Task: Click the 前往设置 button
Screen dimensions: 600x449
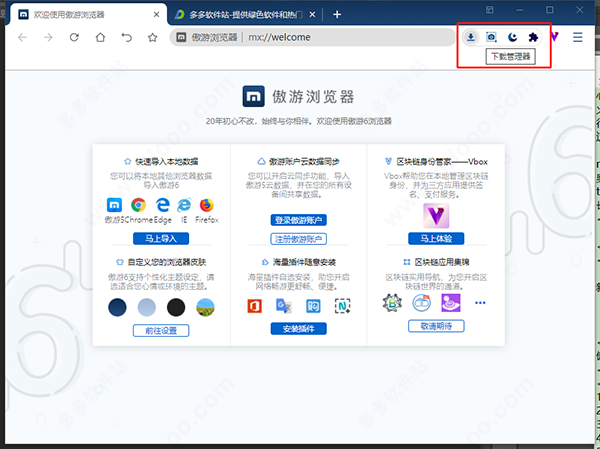Action: click(x=161, y=330)
